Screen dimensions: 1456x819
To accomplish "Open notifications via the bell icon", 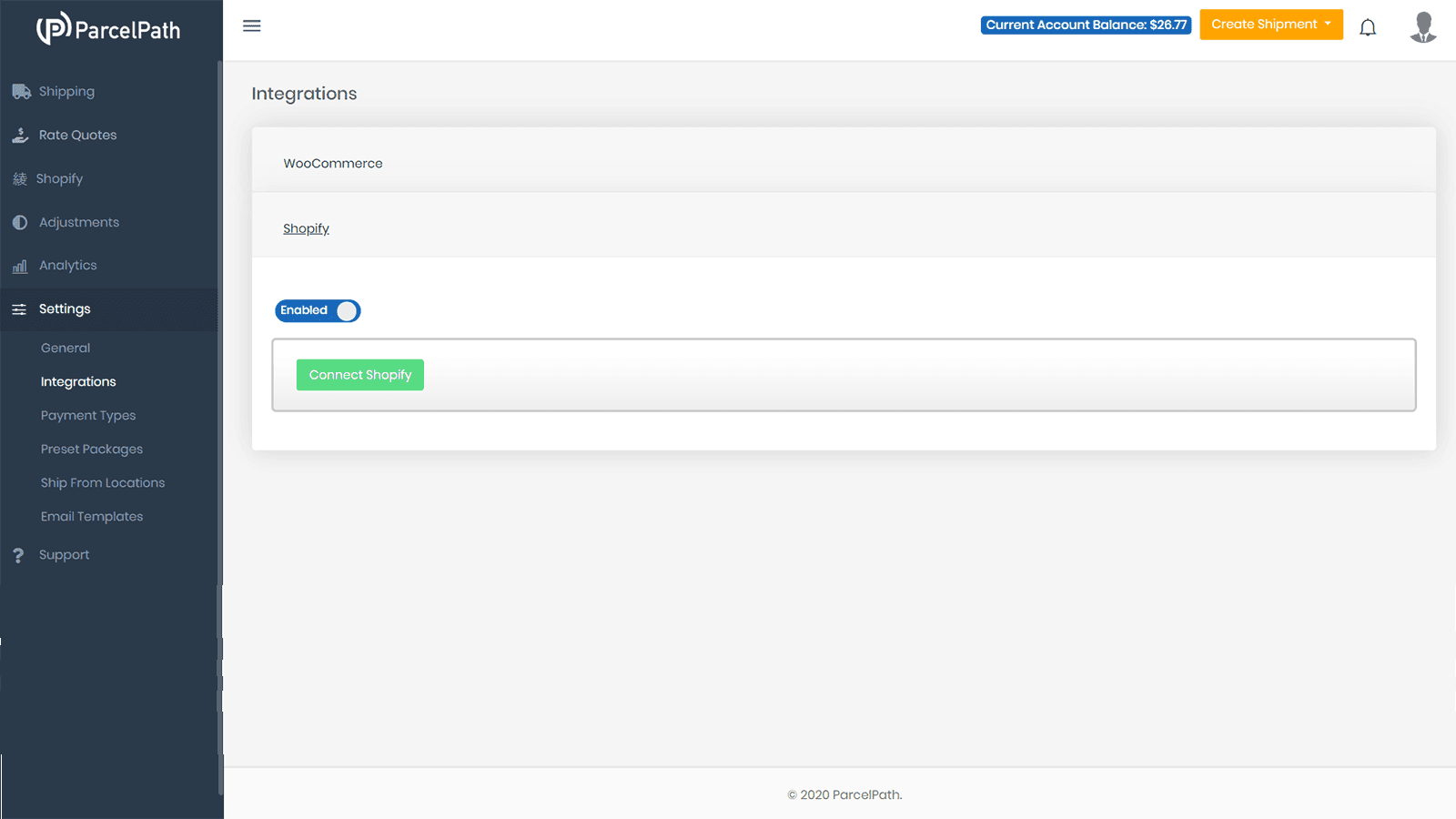I will pos(1368,27).
